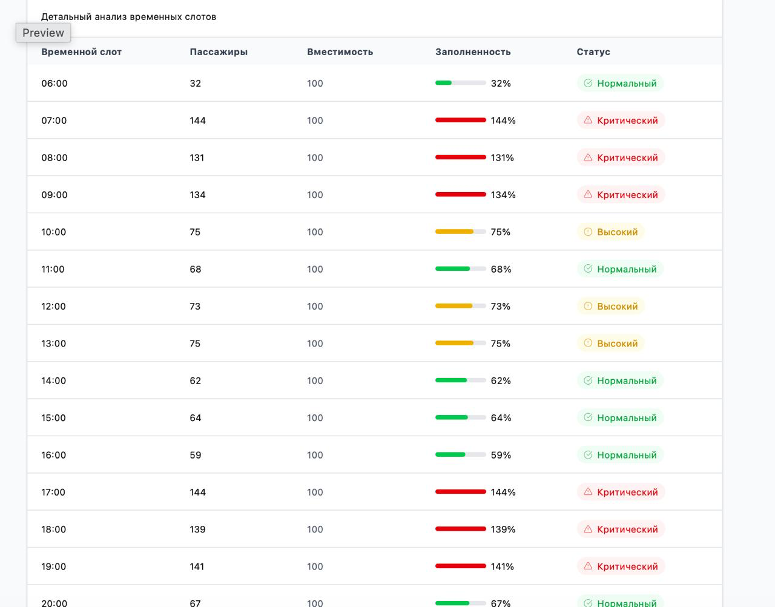
Task: Click the clock icon in the 10:00 status badge
Action: [588, 232]
